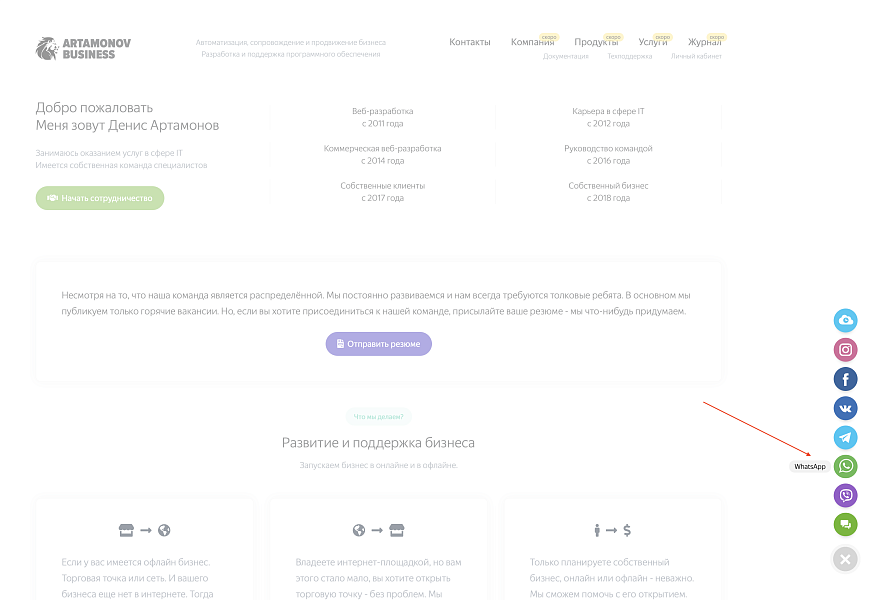Open the 'Продукты' navigation tab
Viewport: 889px width, 600px height.
click(595, 42)
